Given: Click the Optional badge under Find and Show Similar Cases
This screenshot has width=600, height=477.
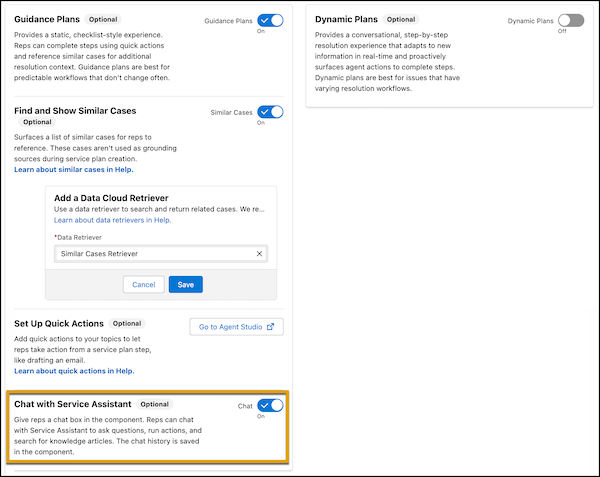Looking at the screenshot, I should pyautogui.click(x=37, y=122).
